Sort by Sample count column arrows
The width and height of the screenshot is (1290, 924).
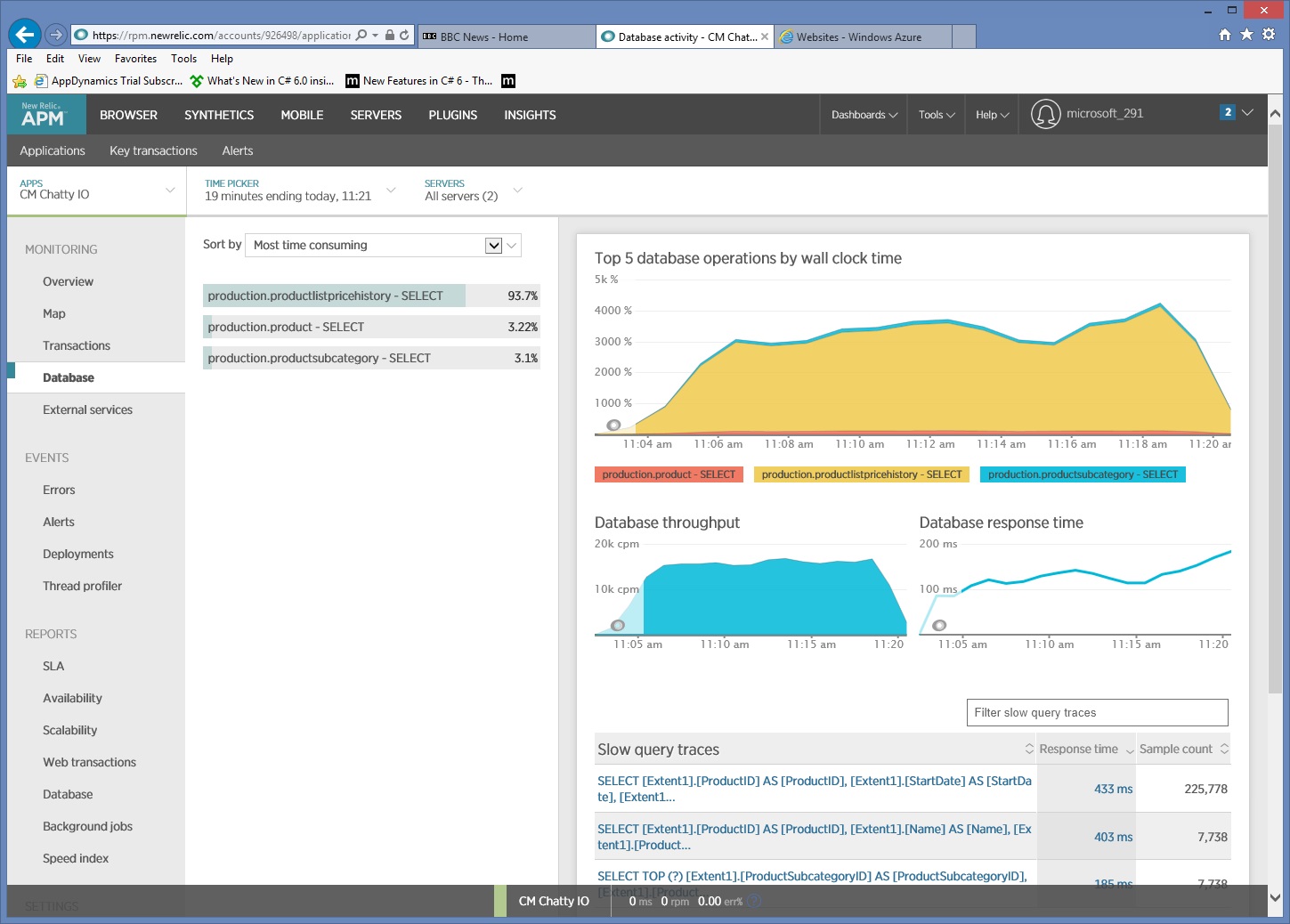(x=1224, y=749)
